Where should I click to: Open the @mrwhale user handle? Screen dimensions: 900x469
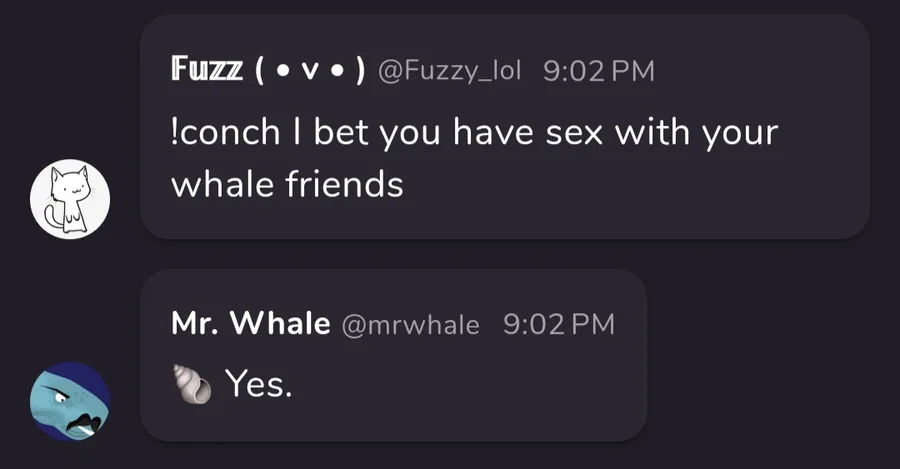(410, 325)
